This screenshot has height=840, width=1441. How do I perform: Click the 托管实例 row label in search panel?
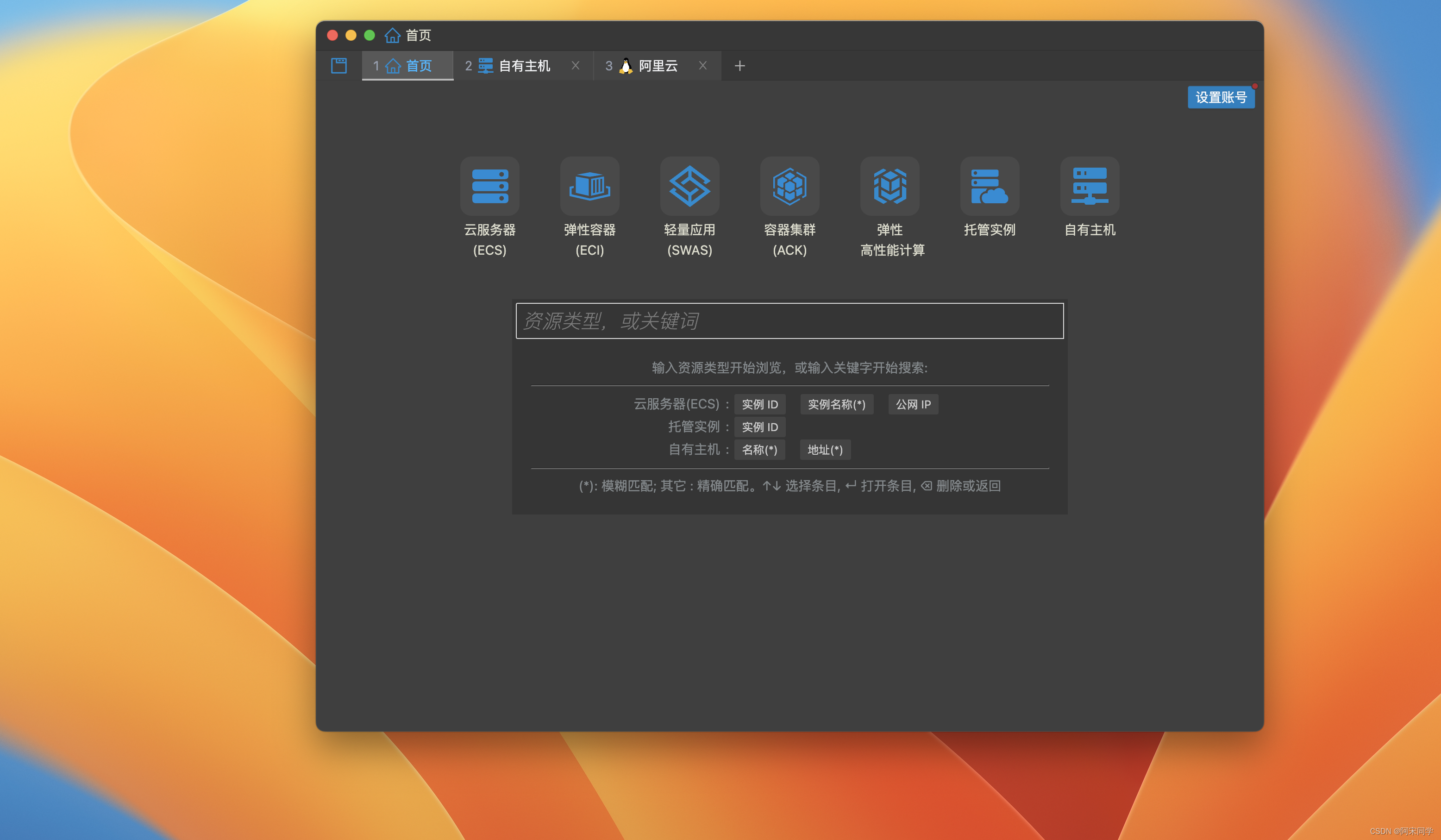[x=694, y=426]
